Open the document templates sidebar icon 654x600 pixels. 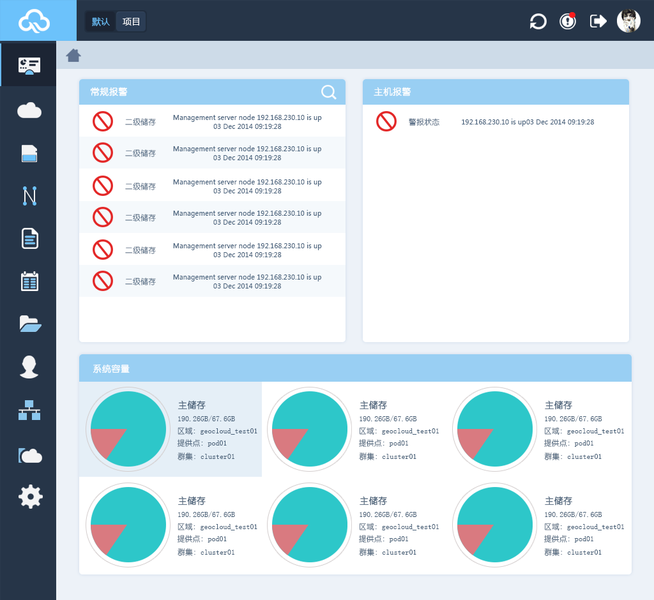coord(30,238)
